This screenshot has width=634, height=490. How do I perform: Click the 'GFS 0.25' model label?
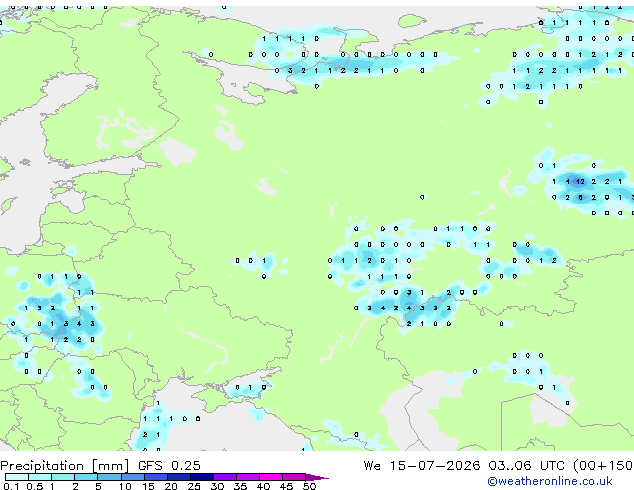coord(169,466)
